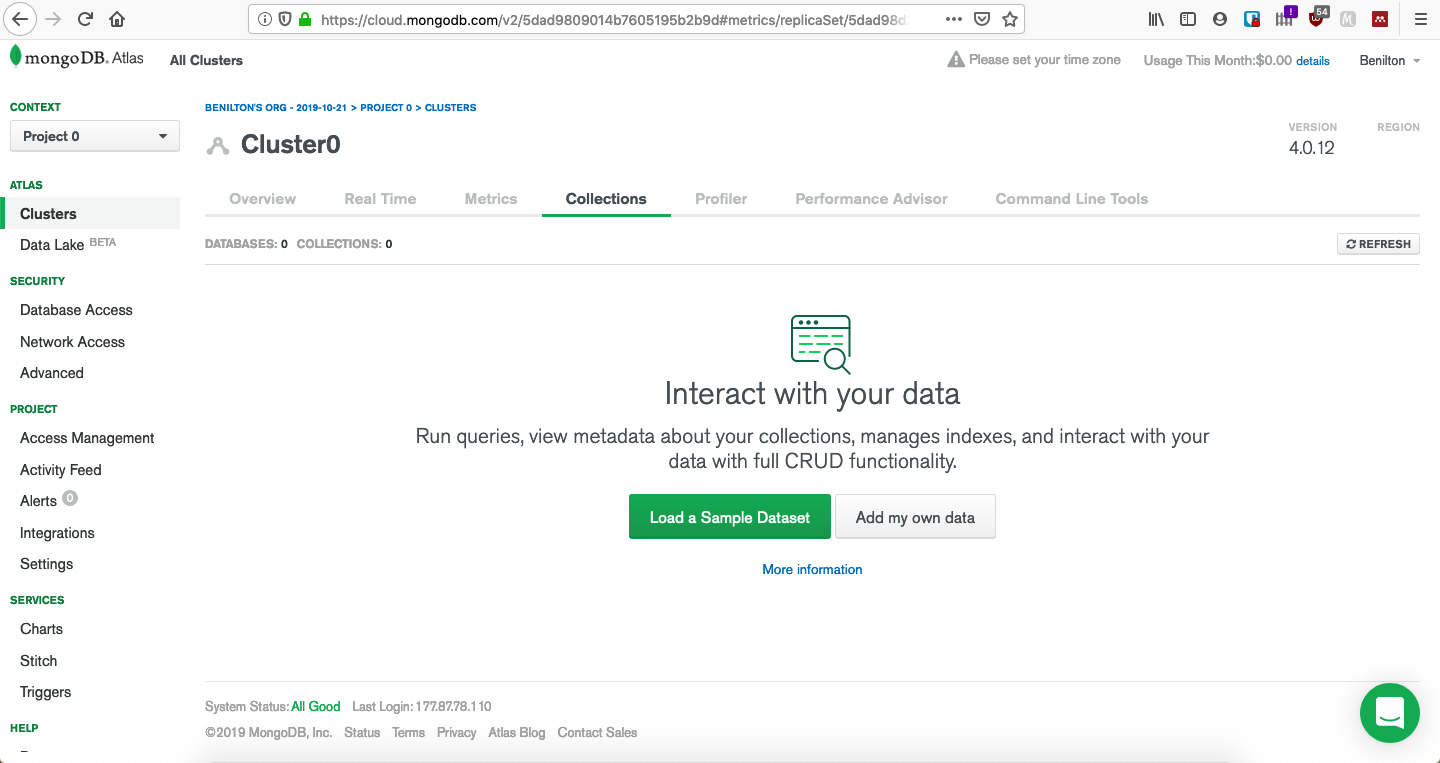Select the Collections tab
The image size is (1440, 763).
[606, 198]
